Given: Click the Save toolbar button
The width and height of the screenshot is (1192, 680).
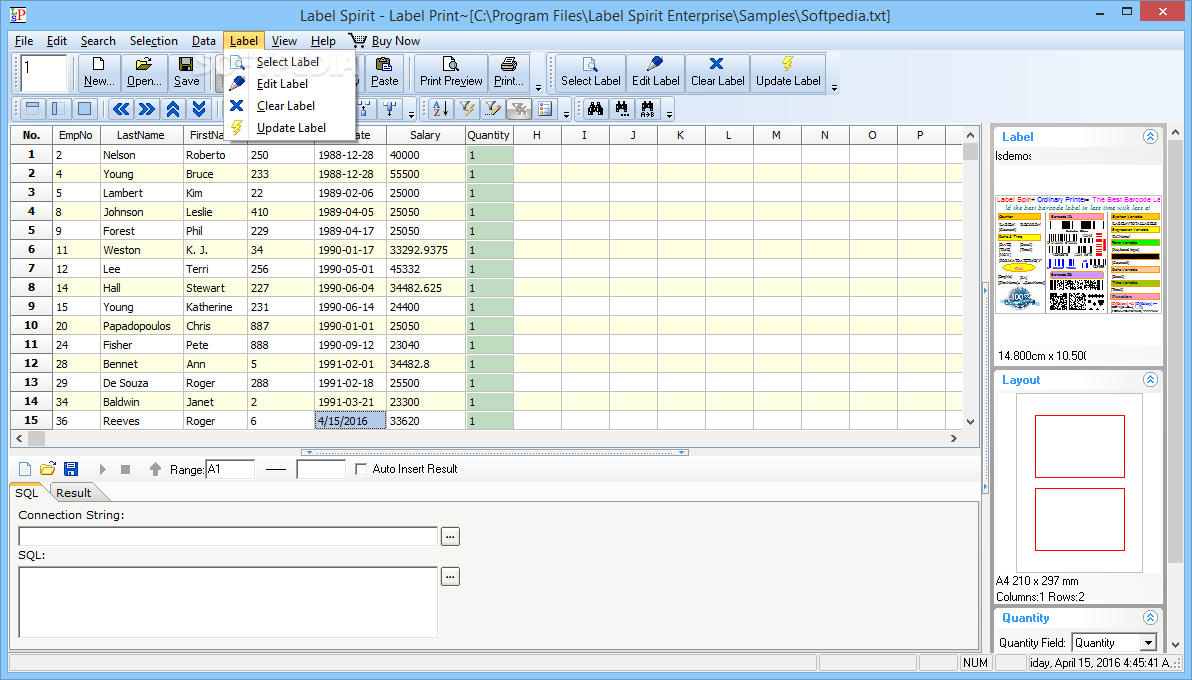Looking at the screenshot, I should [x=186, y=72].
